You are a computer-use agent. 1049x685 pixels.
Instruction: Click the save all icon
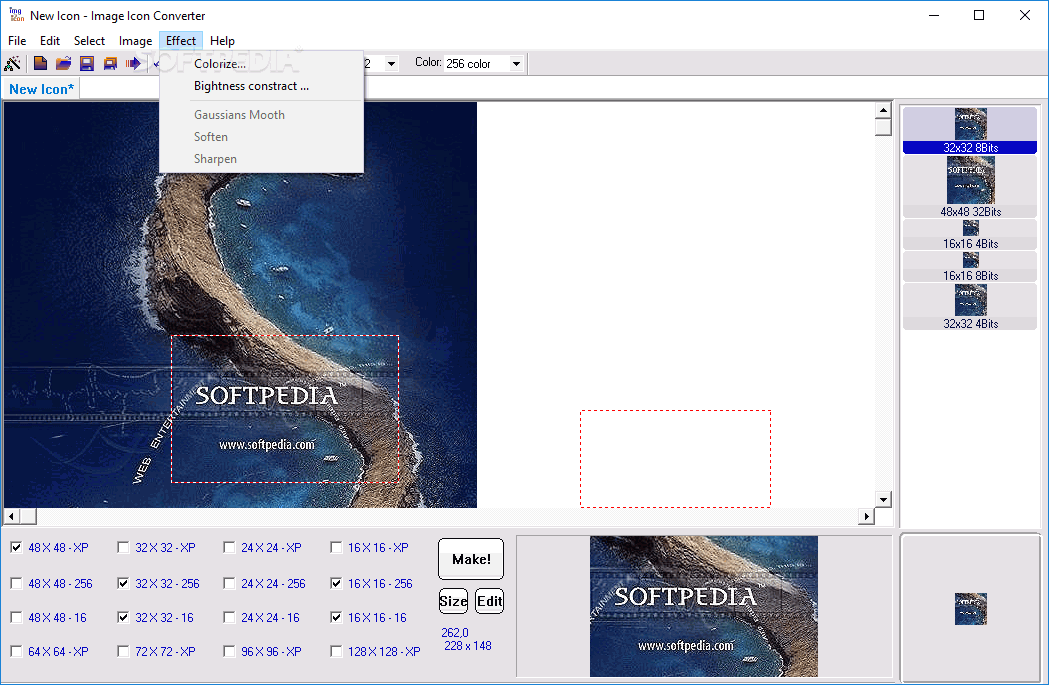pos(110,64)
